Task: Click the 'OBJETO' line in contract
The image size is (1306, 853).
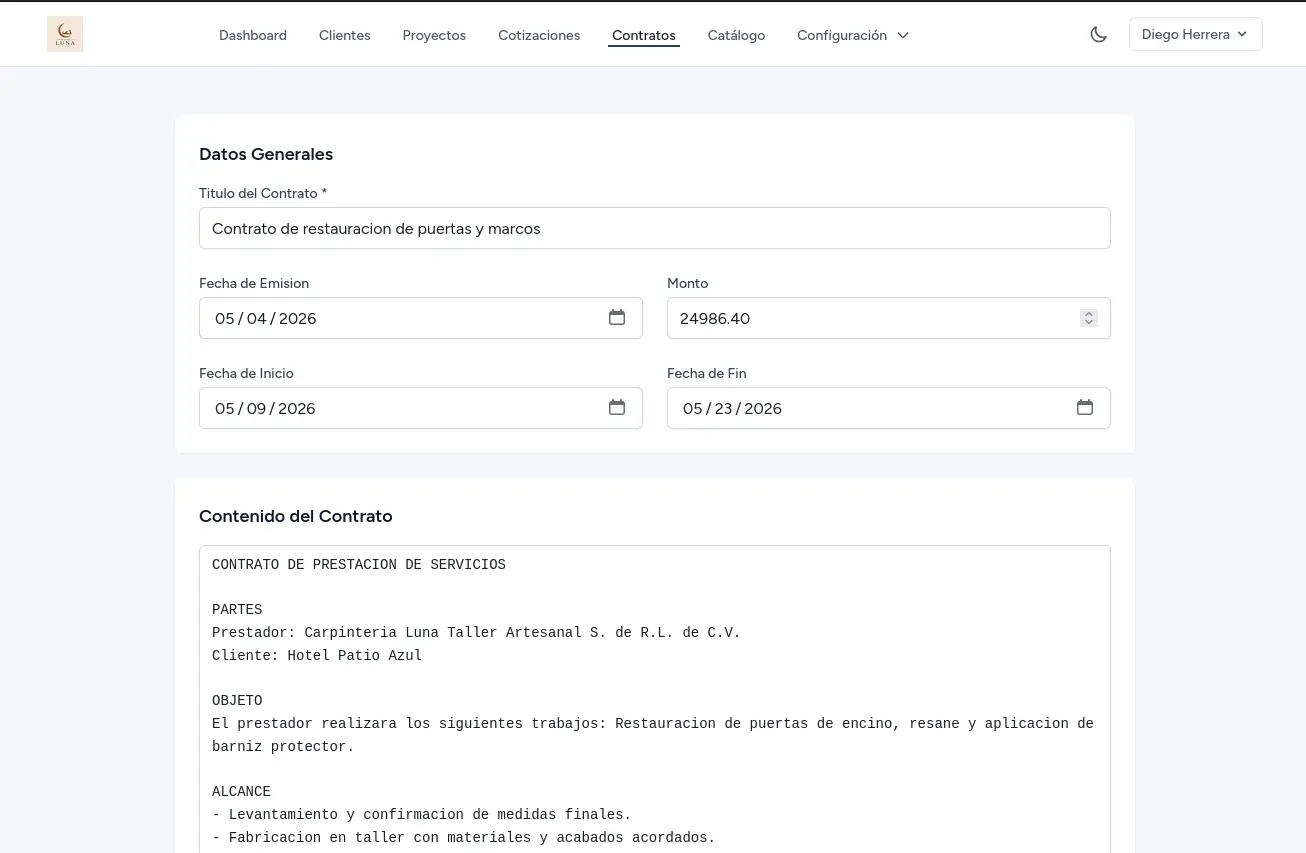Action: pos(237,700)
